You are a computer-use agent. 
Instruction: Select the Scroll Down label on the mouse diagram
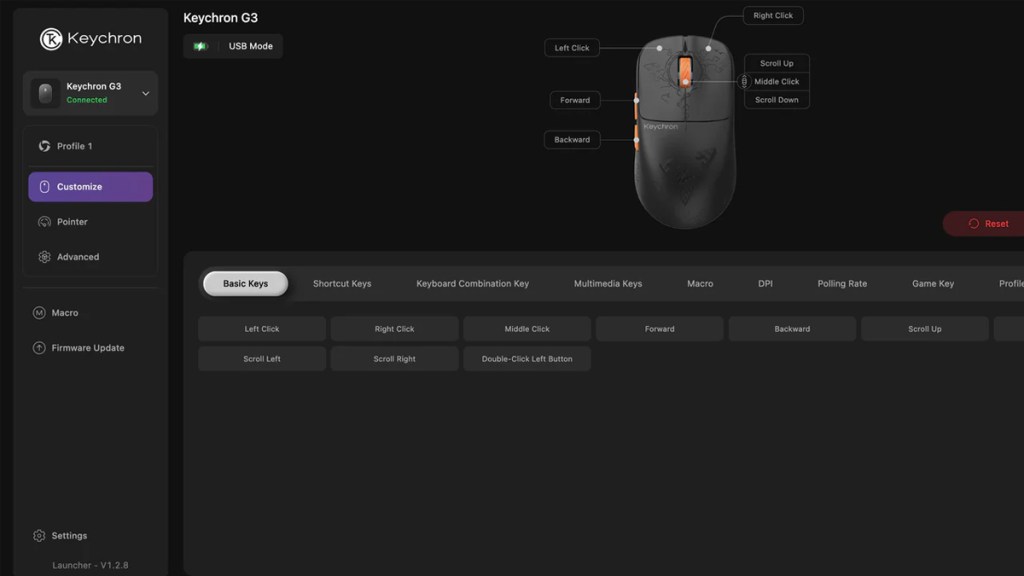click(776, 100)
